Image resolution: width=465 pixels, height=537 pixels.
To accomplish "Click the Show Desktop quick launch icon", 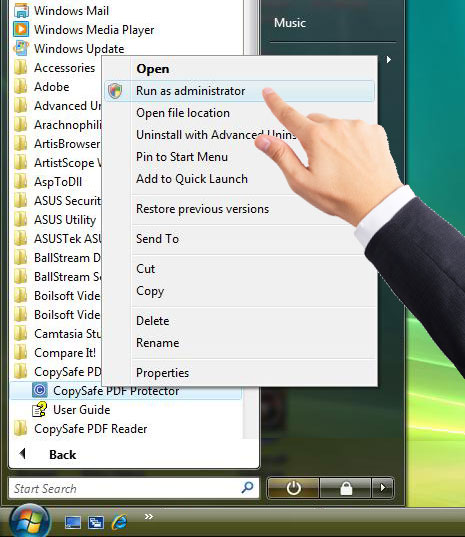I will [x=73, y=523].
